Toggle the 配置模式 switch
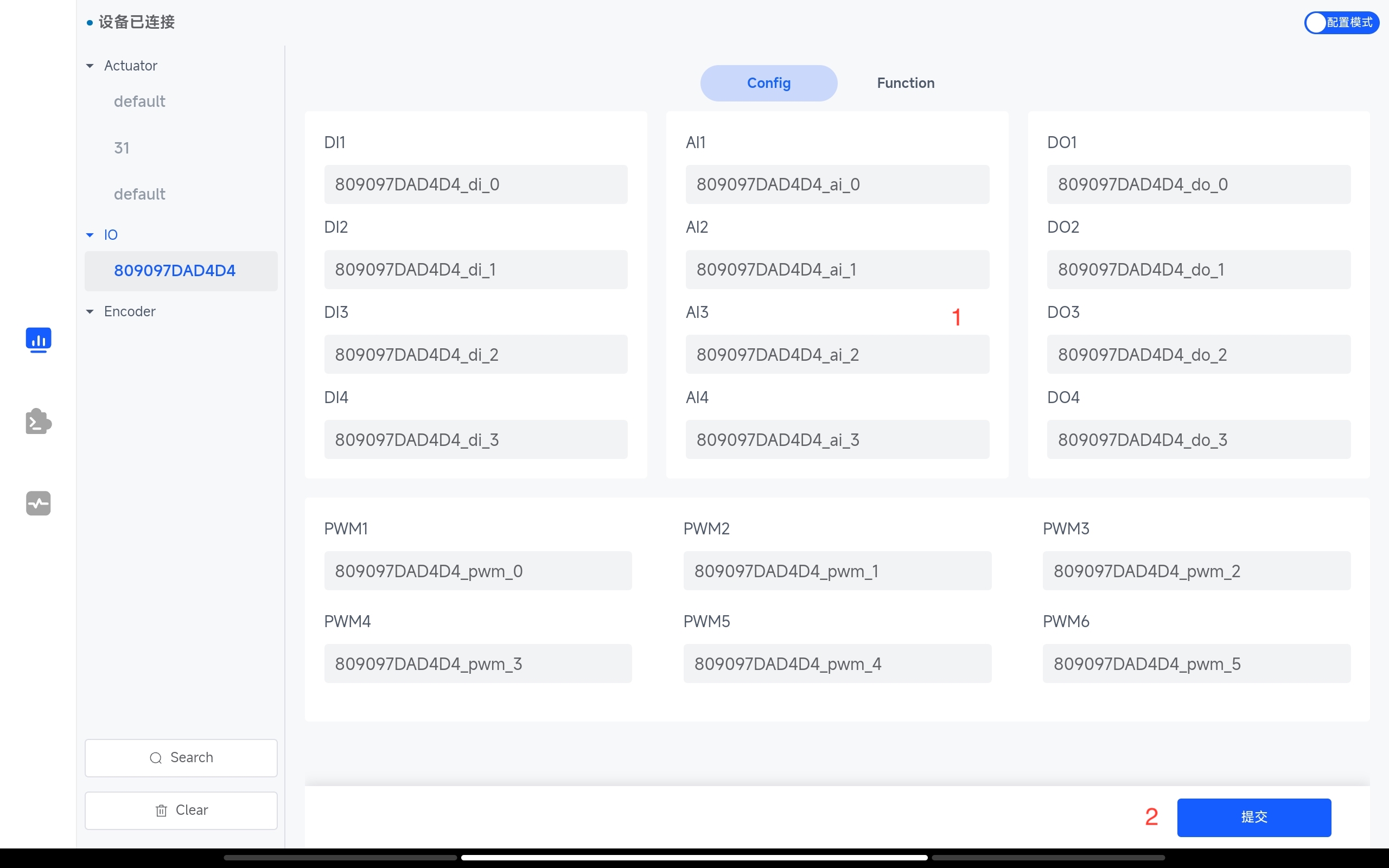Screen dimensions: 1389x868 (x=1341, y=22)
